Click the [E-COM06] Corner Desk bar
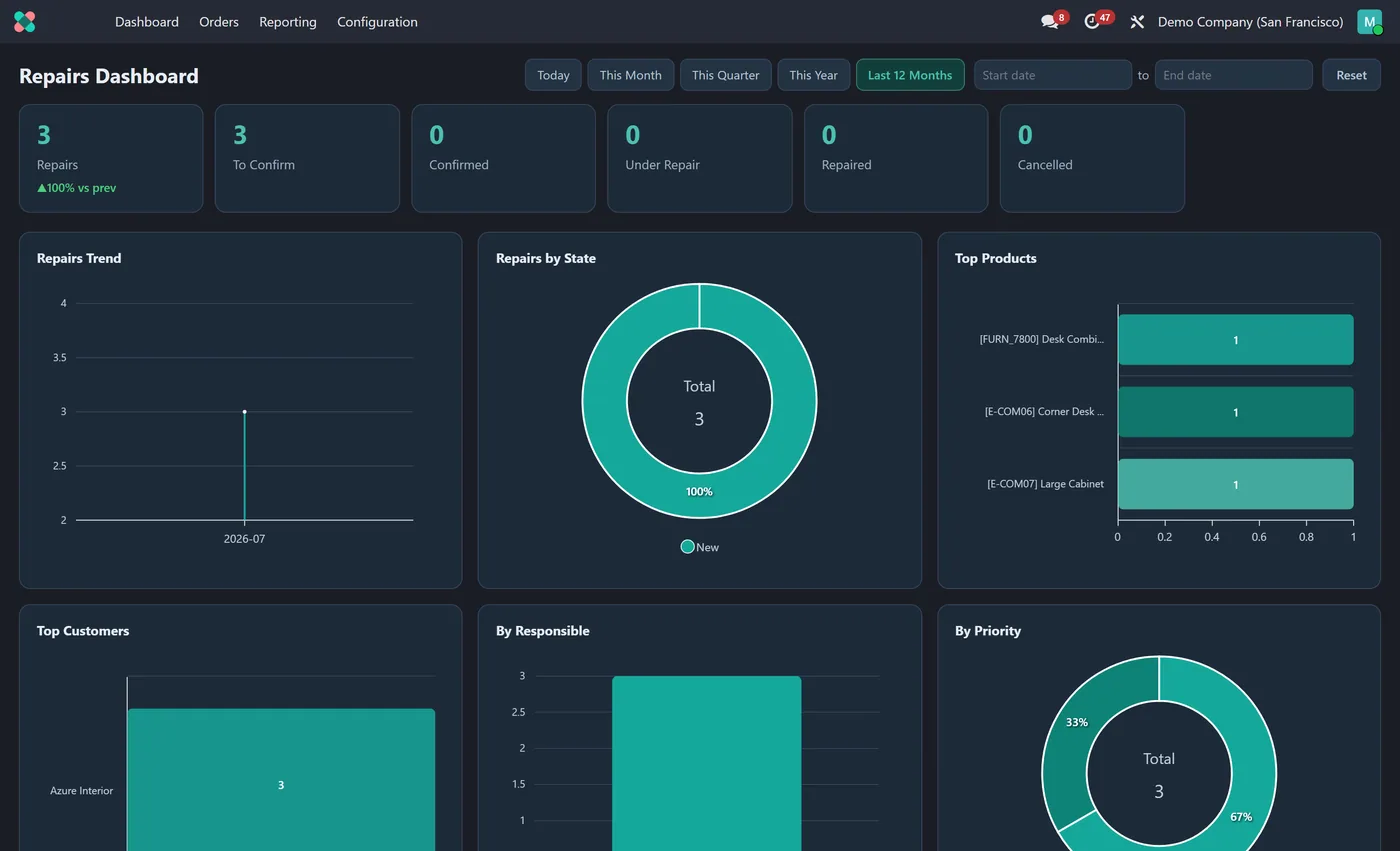 click(1235, 412)
